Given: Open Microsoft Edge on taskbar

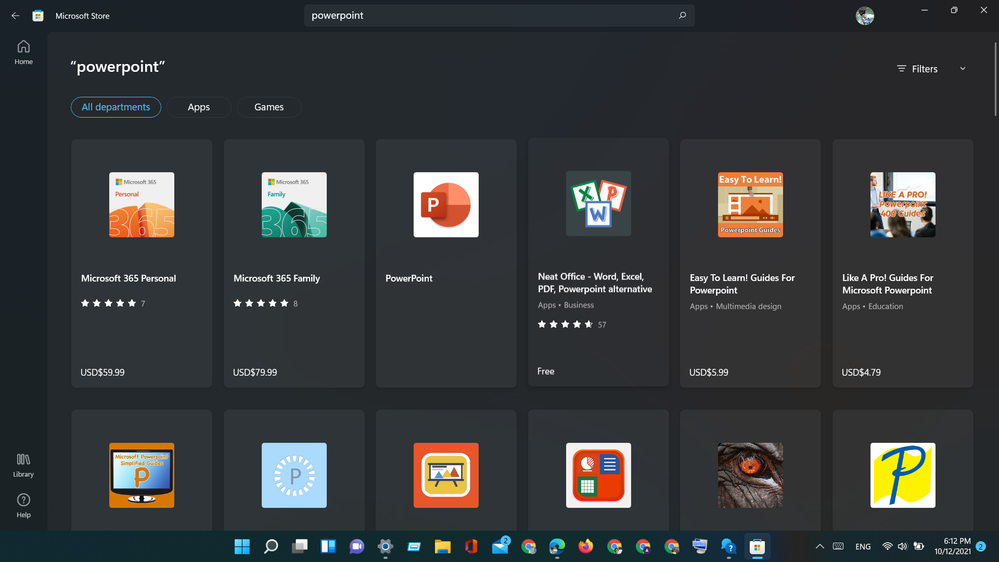Looking at the screenshot, I should coord(557,546).
